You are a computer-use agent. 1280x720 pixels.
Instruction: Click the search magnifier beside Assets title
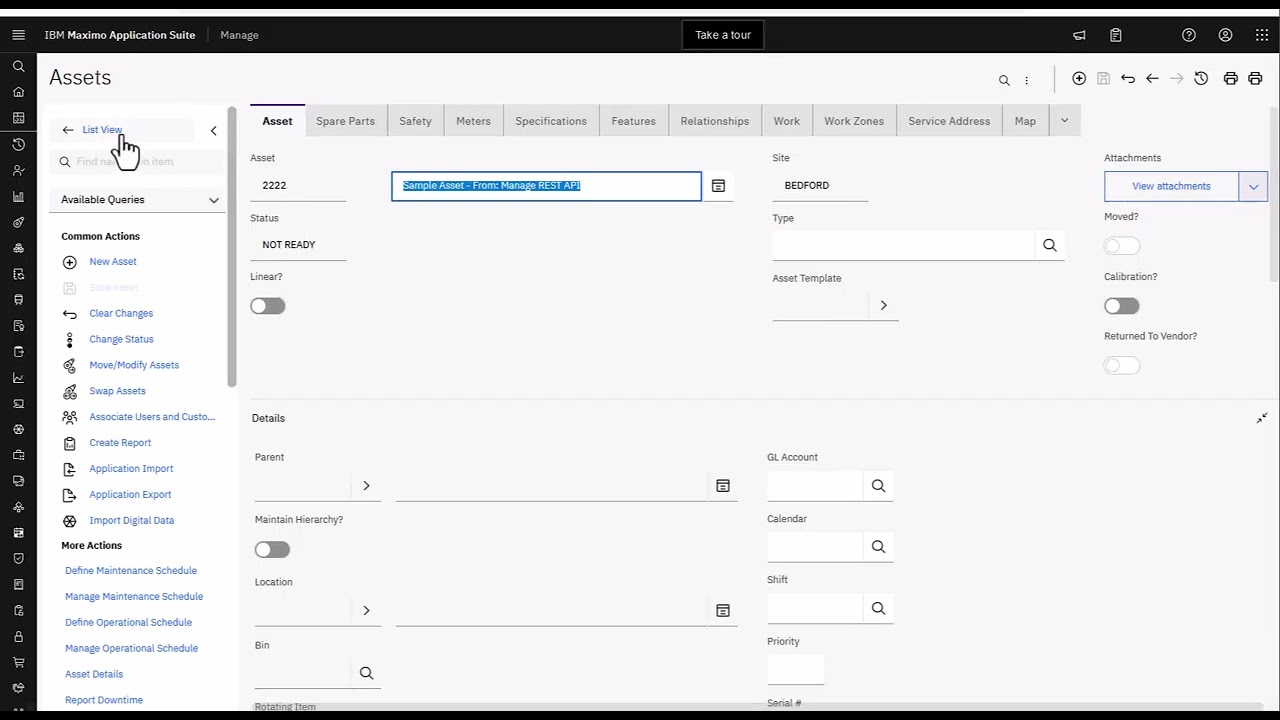click(x=1004, y=80)
